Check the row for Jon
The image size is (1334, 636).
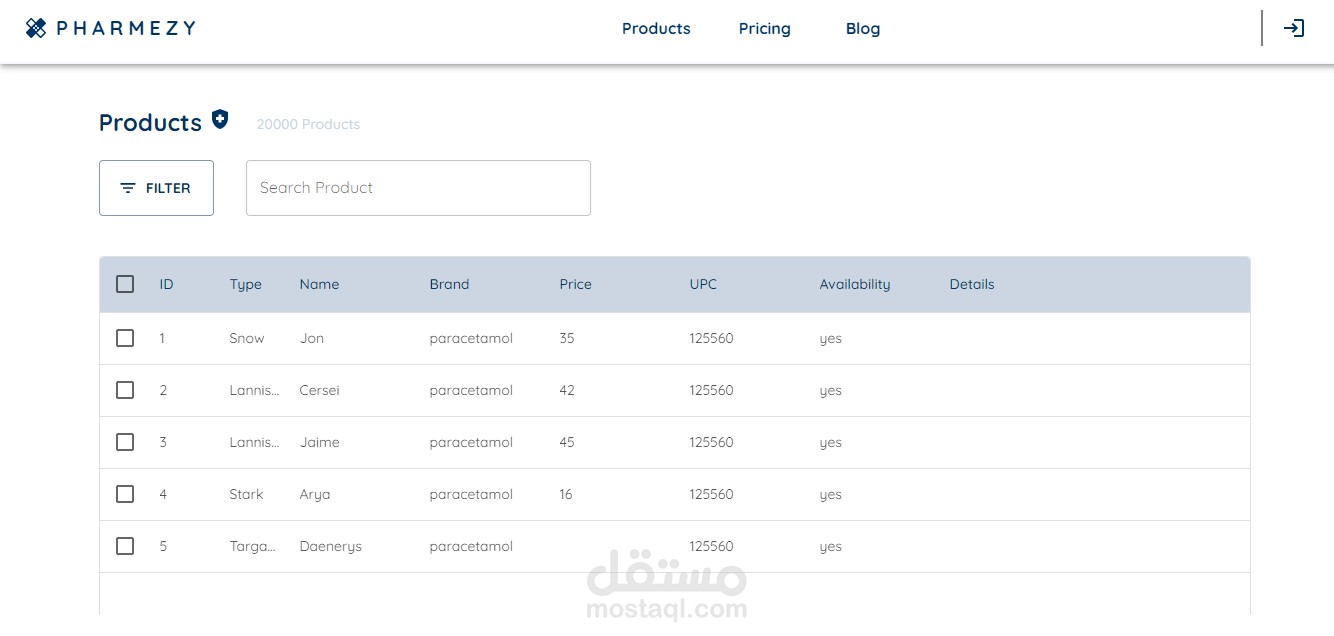click(x=125, y=338)
